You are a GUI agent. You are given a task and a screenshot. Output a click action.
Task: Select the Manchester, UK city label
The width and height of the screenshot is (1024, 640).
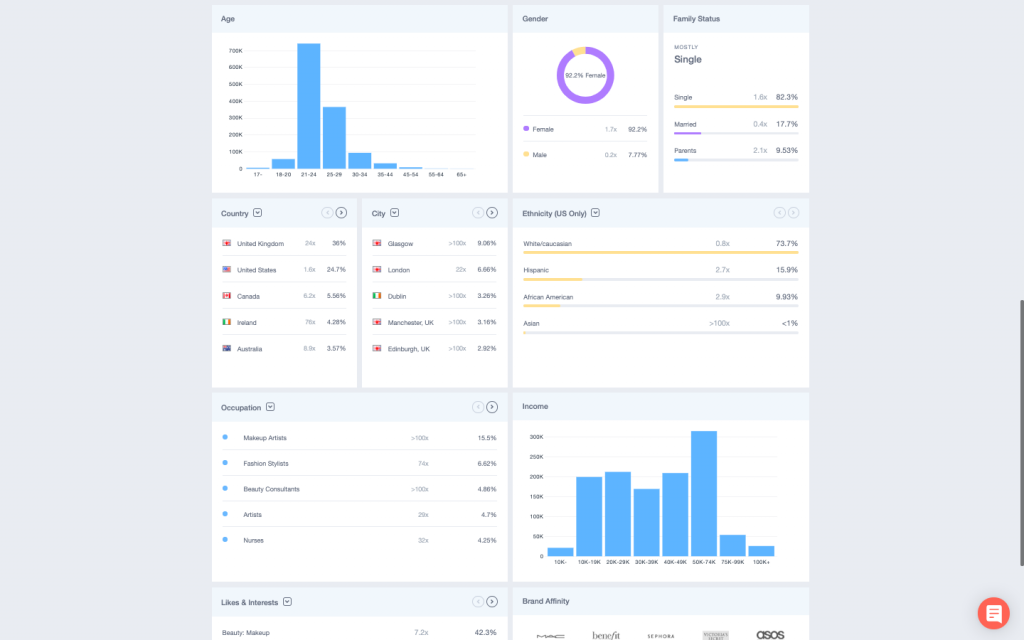click(x=411, y=323)
